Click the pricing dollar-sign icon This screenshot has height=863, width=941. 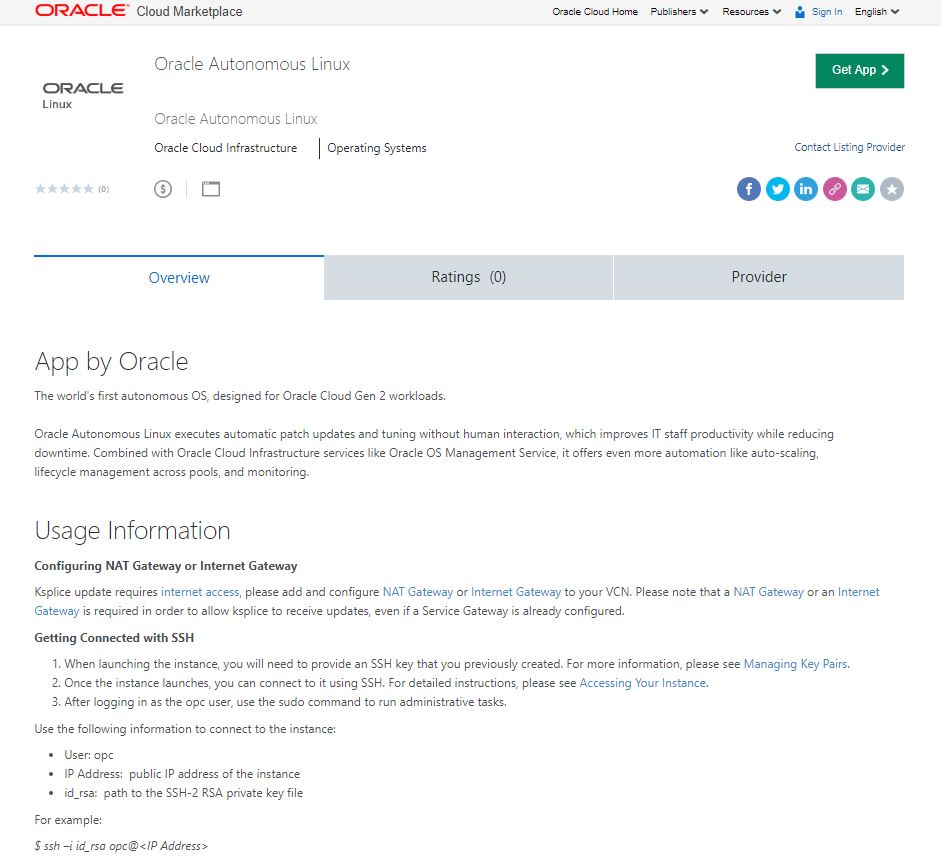[162, 188]
